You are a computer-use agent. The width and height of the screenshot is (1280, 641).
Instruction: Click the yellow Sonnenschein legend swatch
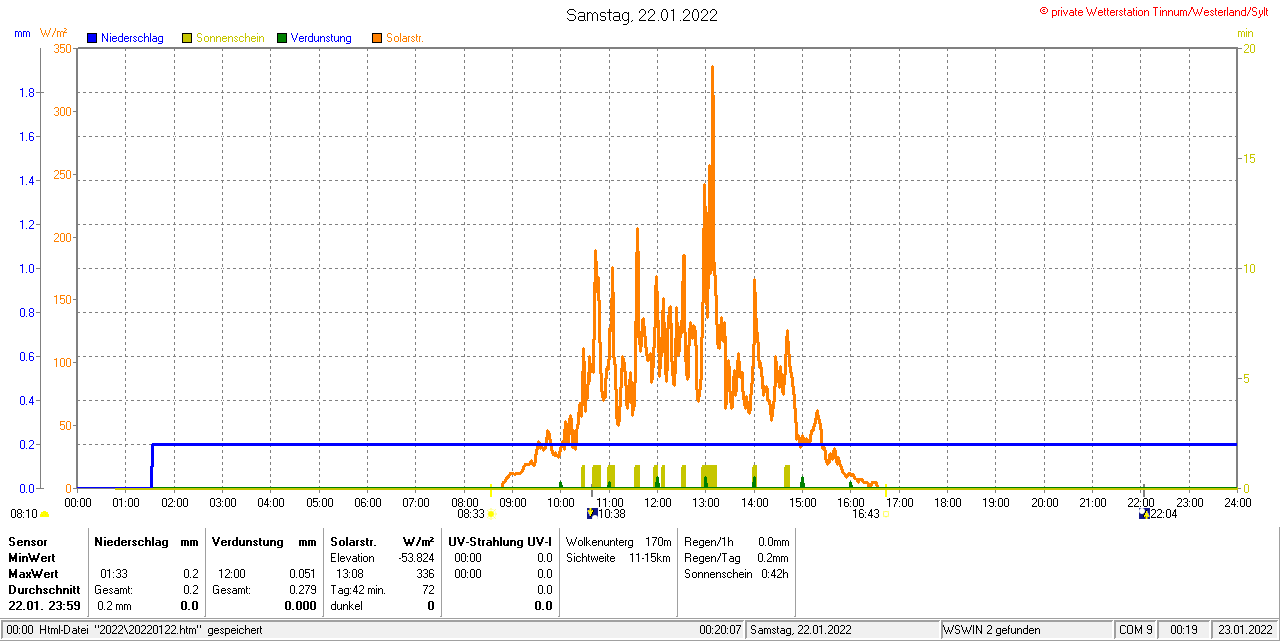187,38
